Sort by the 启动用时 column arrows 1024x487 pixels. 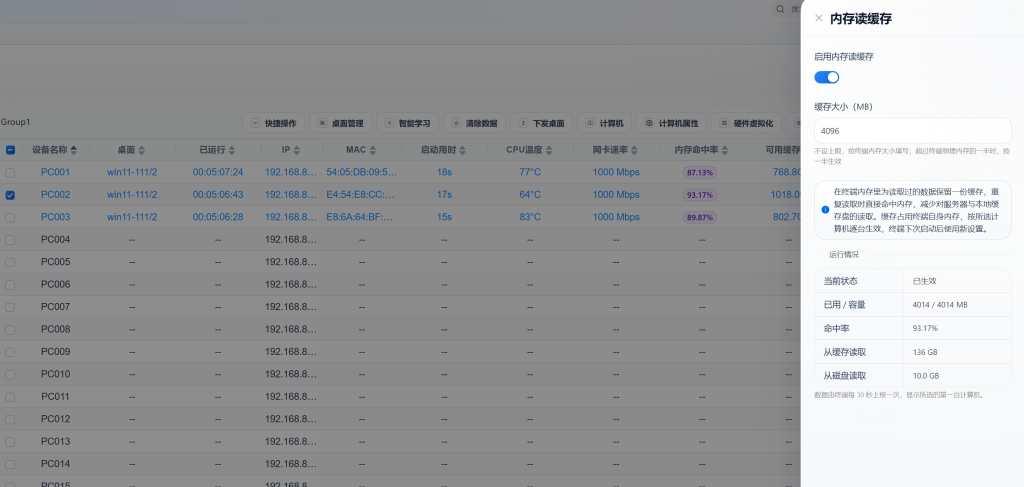tap(462, 150)
